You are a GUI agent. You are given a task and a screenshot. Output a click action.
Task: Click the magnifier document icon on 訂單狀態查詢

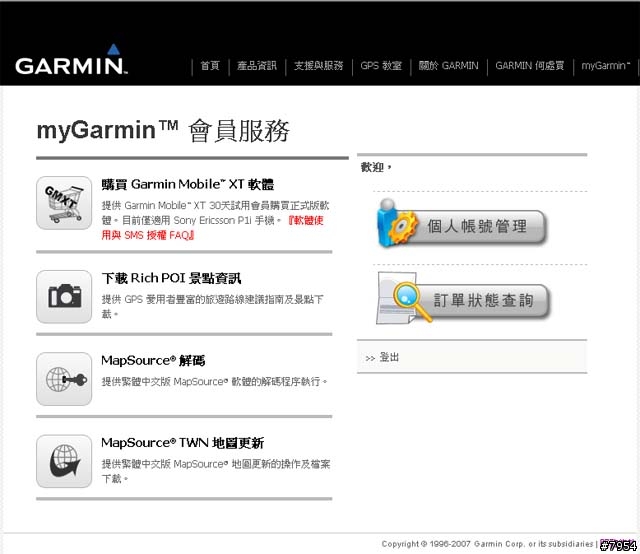coord(404,299)
